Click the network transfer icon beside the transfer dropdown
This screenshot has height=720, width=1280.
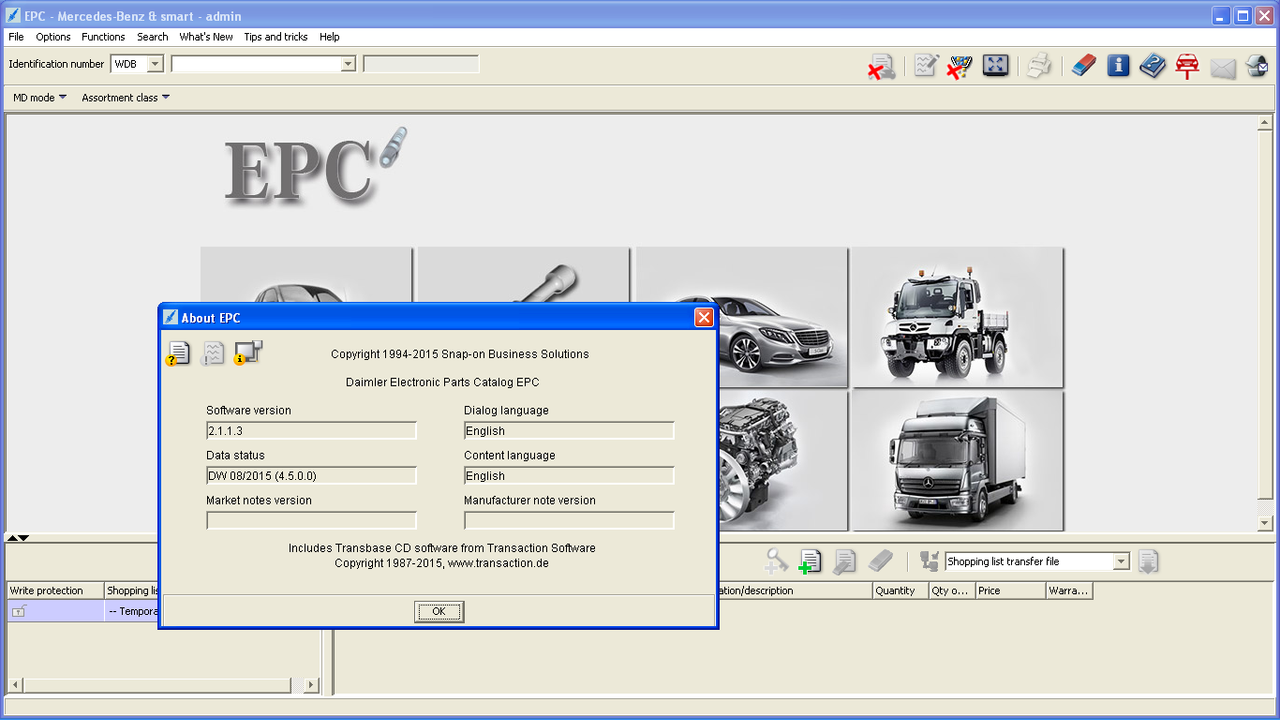pos(929,561)
